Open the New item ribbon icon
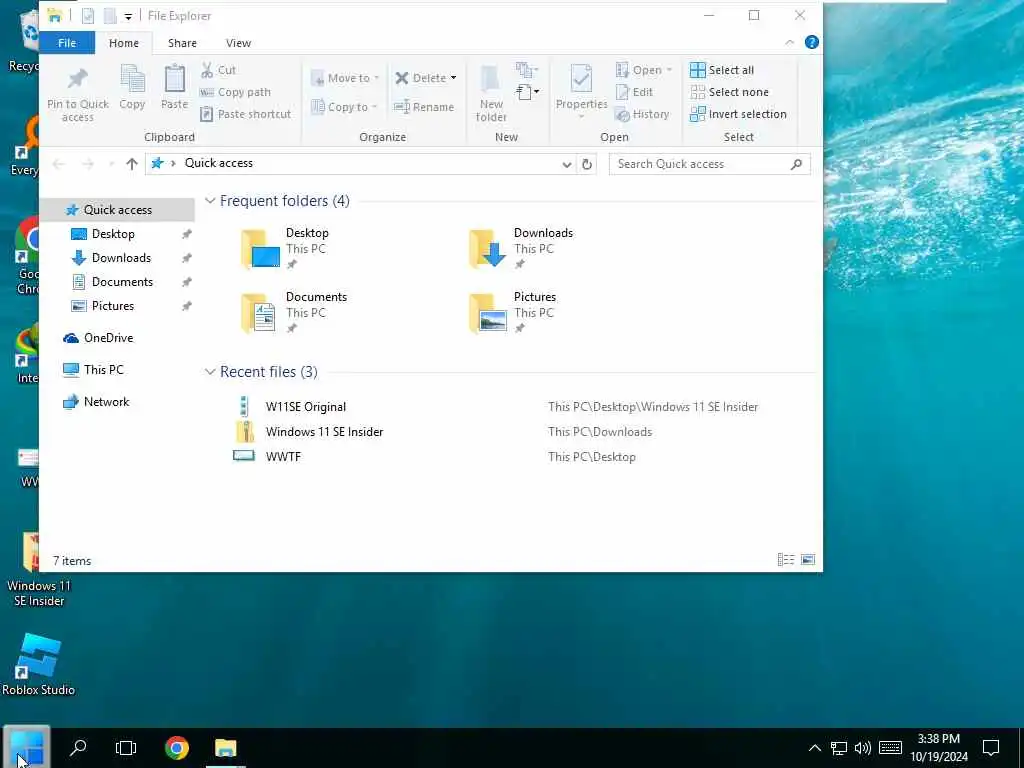Screen dimensions: 1024x768 pos(526,70)
